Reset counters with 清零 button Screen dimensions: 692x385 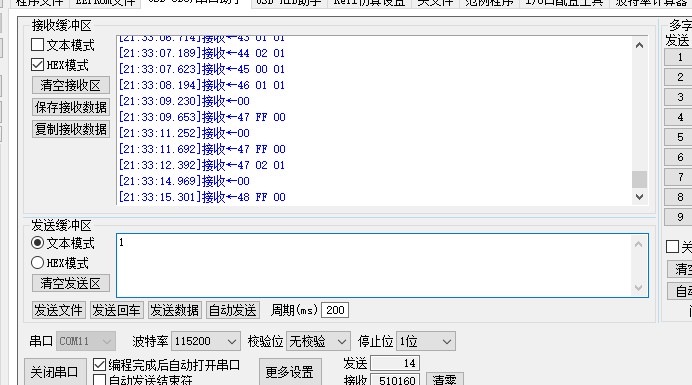[444, 380]
